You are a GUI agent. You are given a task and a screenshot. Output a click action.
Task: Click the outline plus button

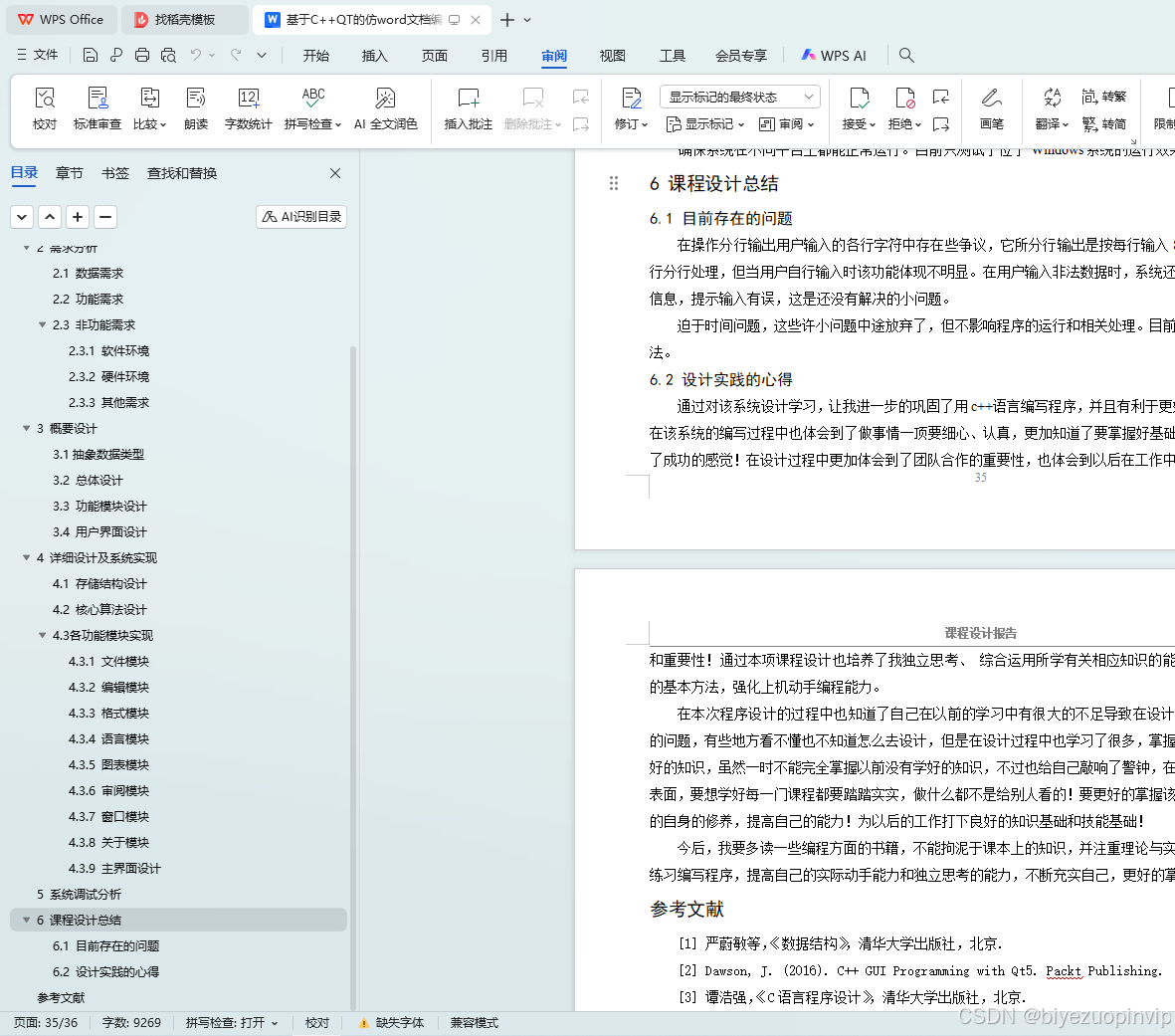click(78, 217)
